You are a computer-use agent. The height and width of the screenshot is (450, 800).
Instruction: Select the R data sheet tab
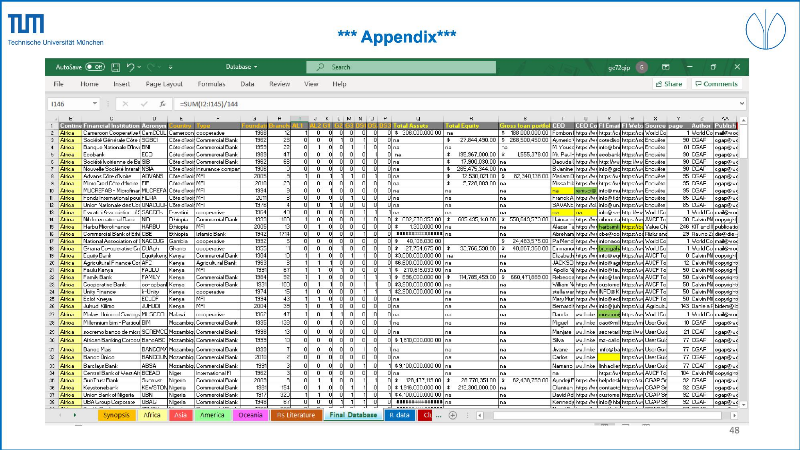[399, 415]
